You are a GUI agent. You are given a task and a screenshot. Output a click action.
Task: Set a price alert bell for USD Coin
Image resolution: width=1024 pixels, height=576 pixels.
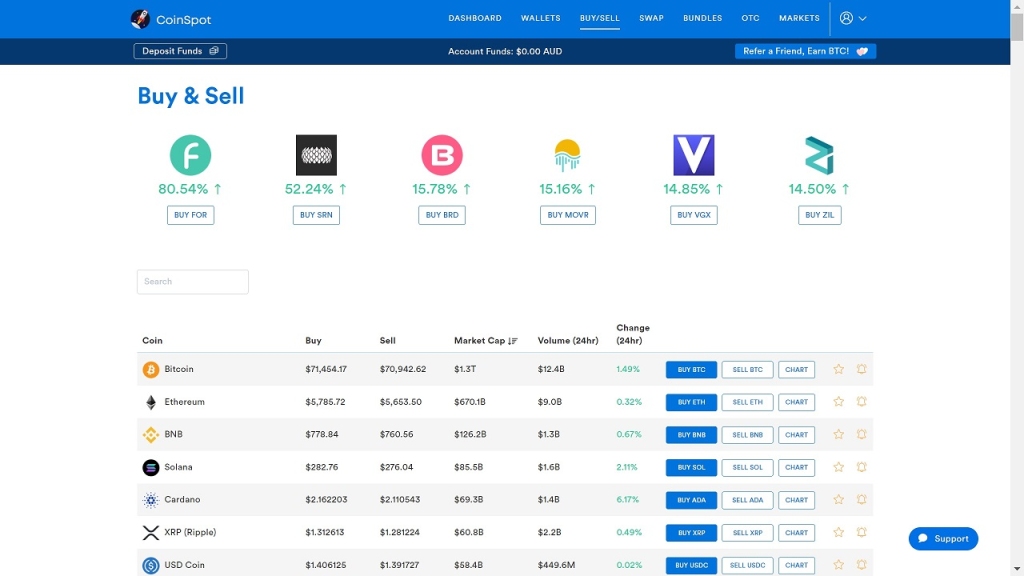[x=861, y=565]
